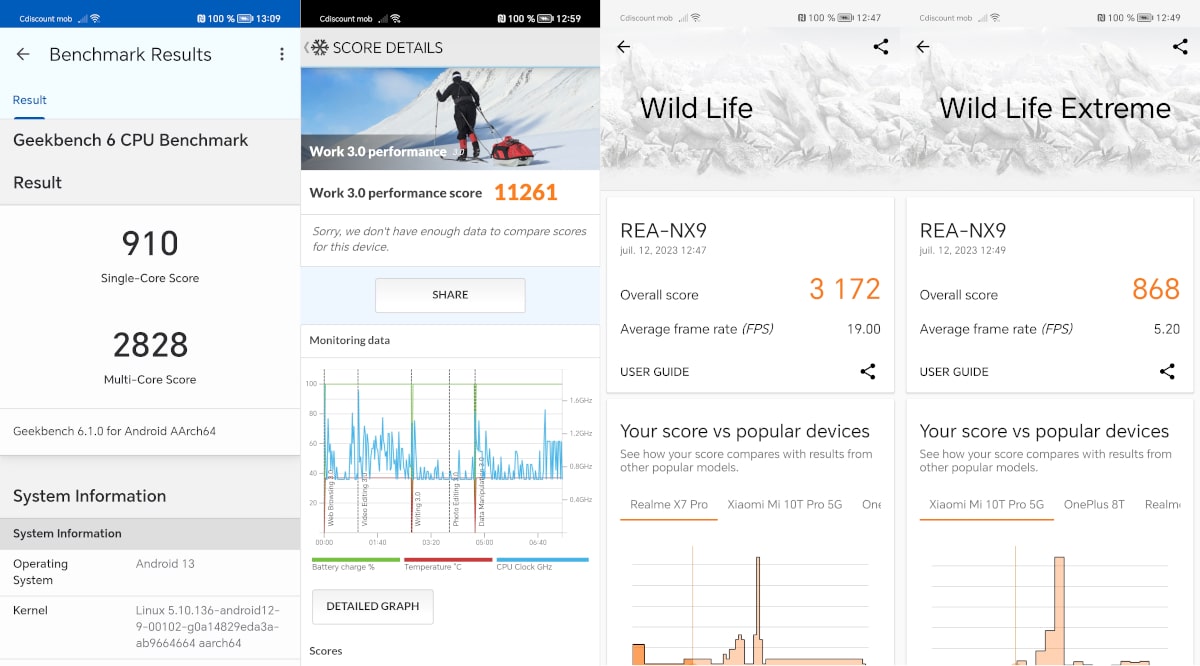Tap the PCMark monitoring data graph
Screen dimensions: 1200x666
pyautogui.click(x=450, y=456)
